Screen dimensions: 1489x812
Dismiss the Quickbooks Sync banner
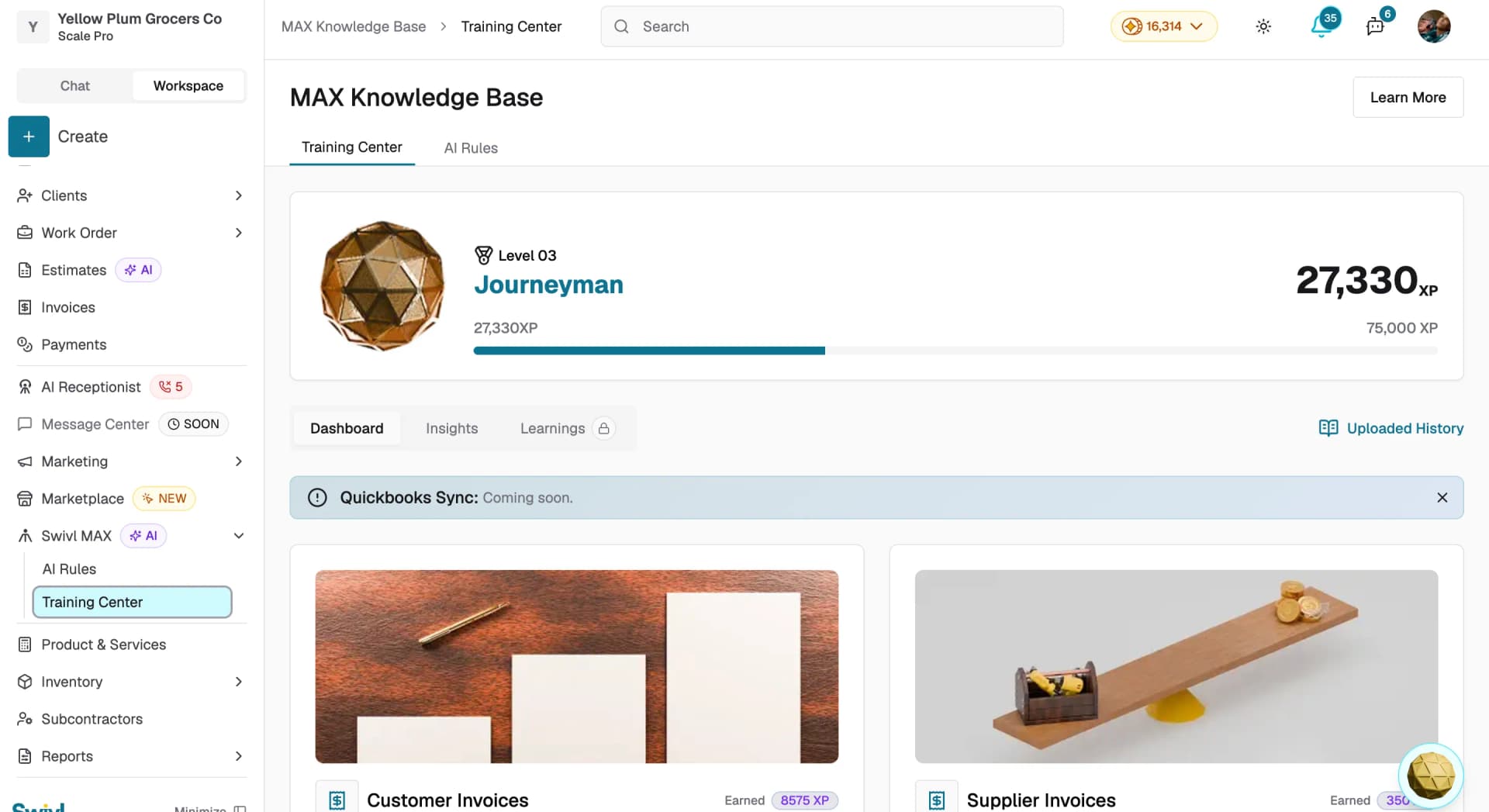tap(1442, 498)
